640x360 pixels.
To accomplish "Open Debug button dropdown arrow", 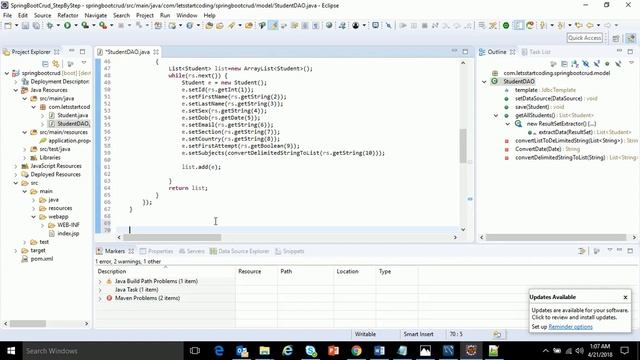I will coord(58,26).
